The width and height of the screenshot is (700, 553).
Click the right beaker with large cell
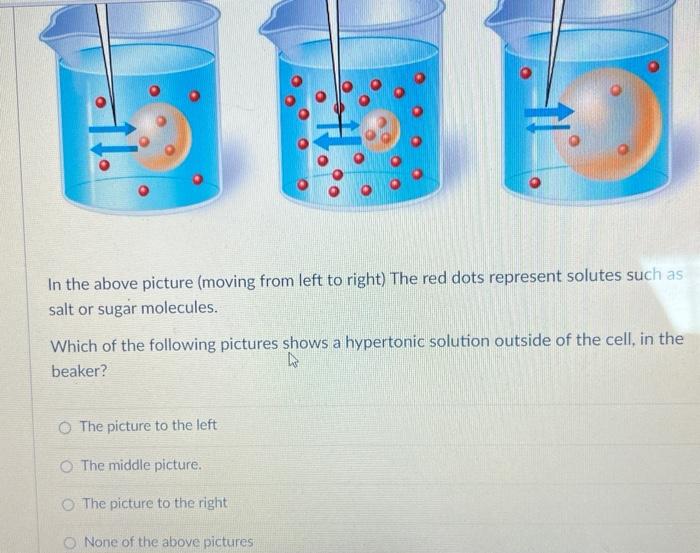coord(585,102)
